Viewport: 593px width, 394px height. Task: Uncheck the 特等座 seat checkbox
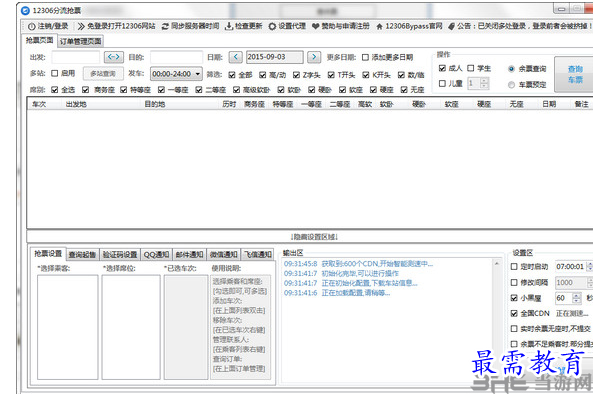point(124,90)
